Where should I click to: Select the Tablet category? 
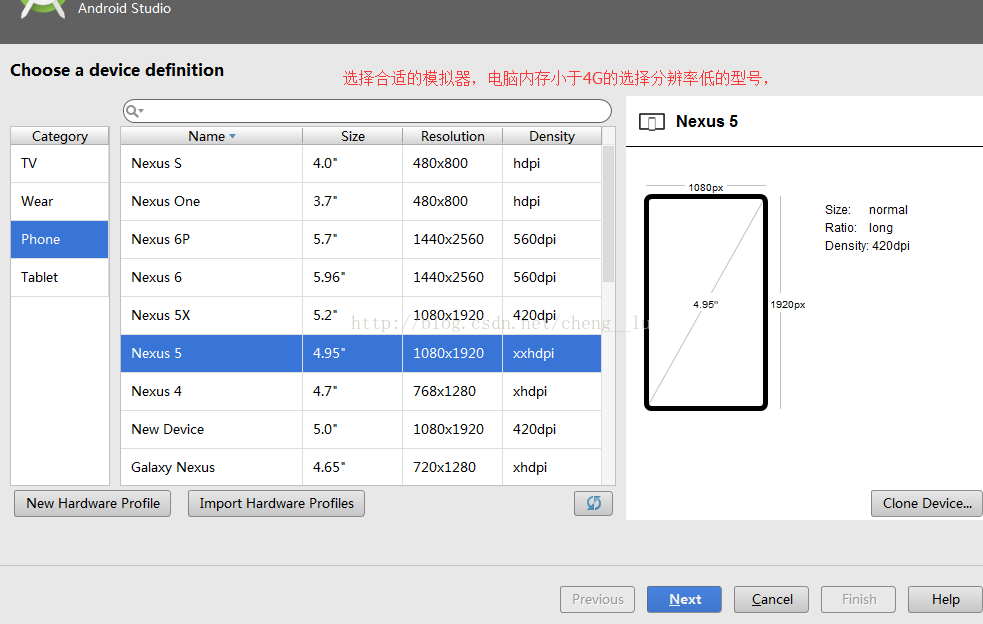pyautogui.click(x=60, y=277)
